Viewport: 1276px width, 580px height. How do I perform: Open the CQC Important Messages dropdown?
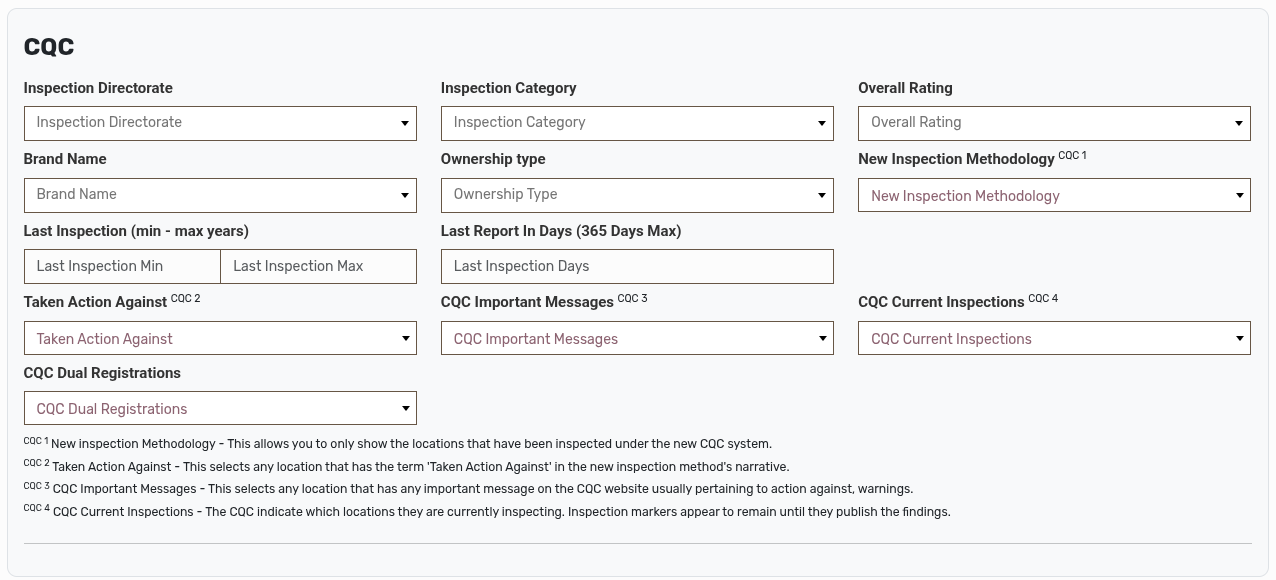click(x=637, y=338)
